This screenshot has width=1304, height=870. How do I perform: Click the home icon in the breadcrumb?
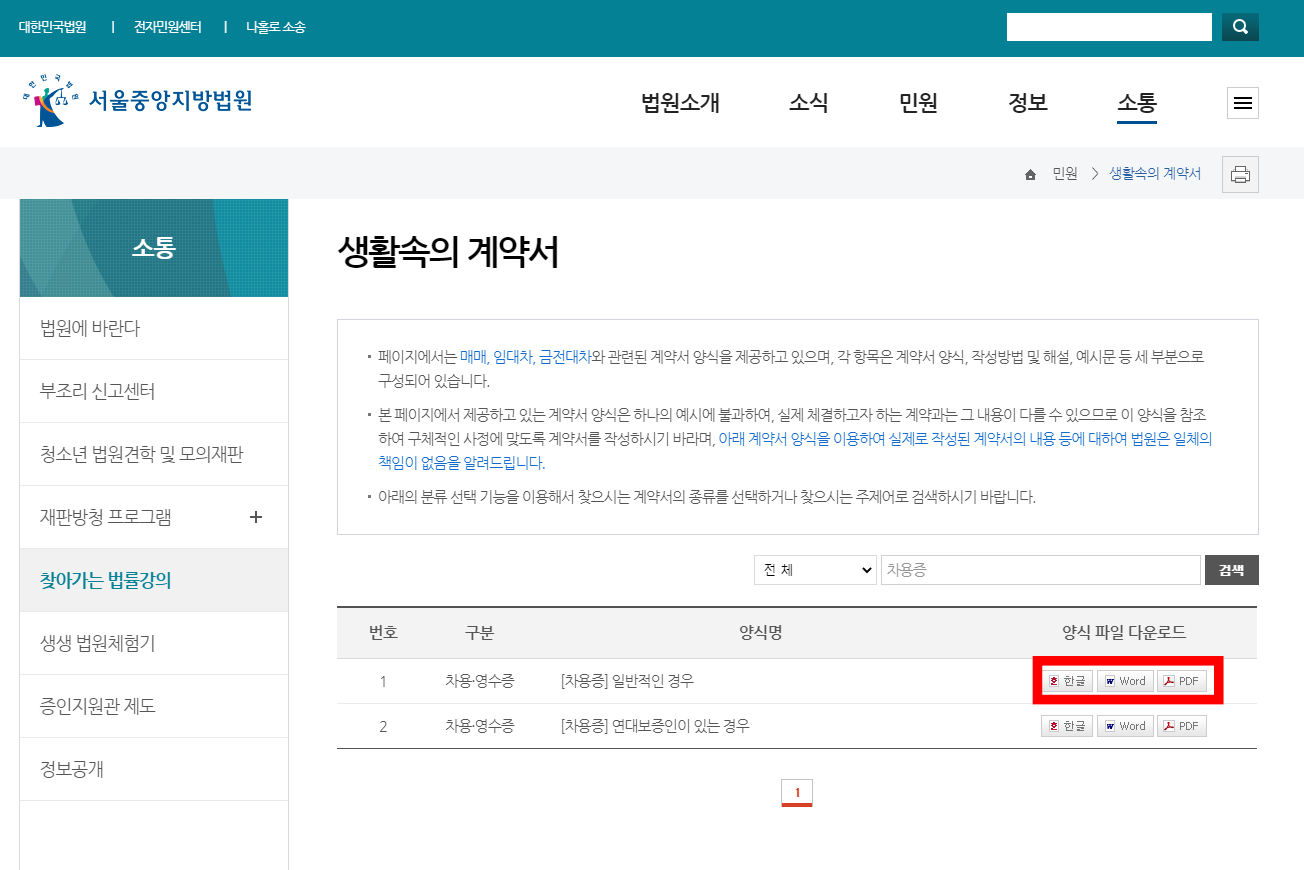click(x=1030, y=173)
